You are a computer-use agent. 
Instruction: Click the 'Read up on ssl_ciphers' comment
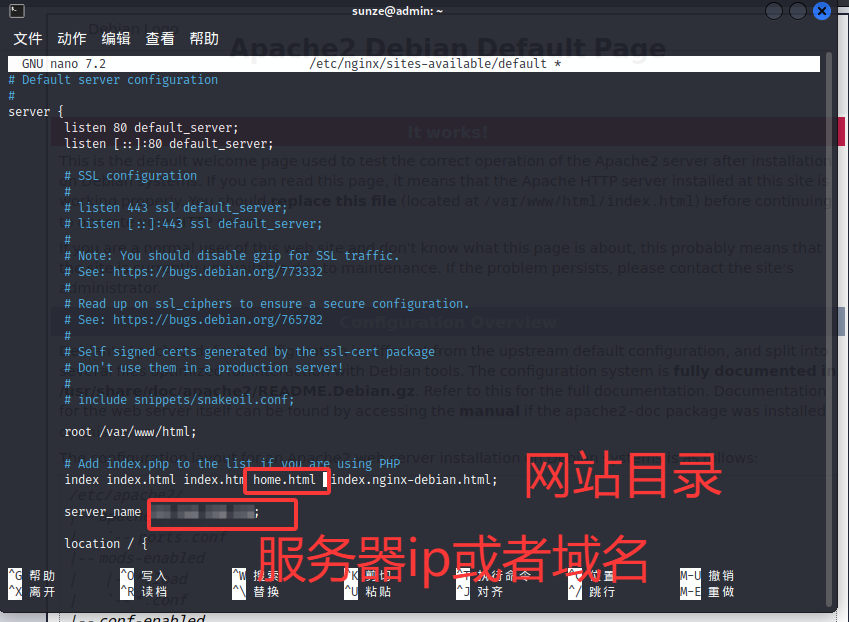tap(266, 304)
